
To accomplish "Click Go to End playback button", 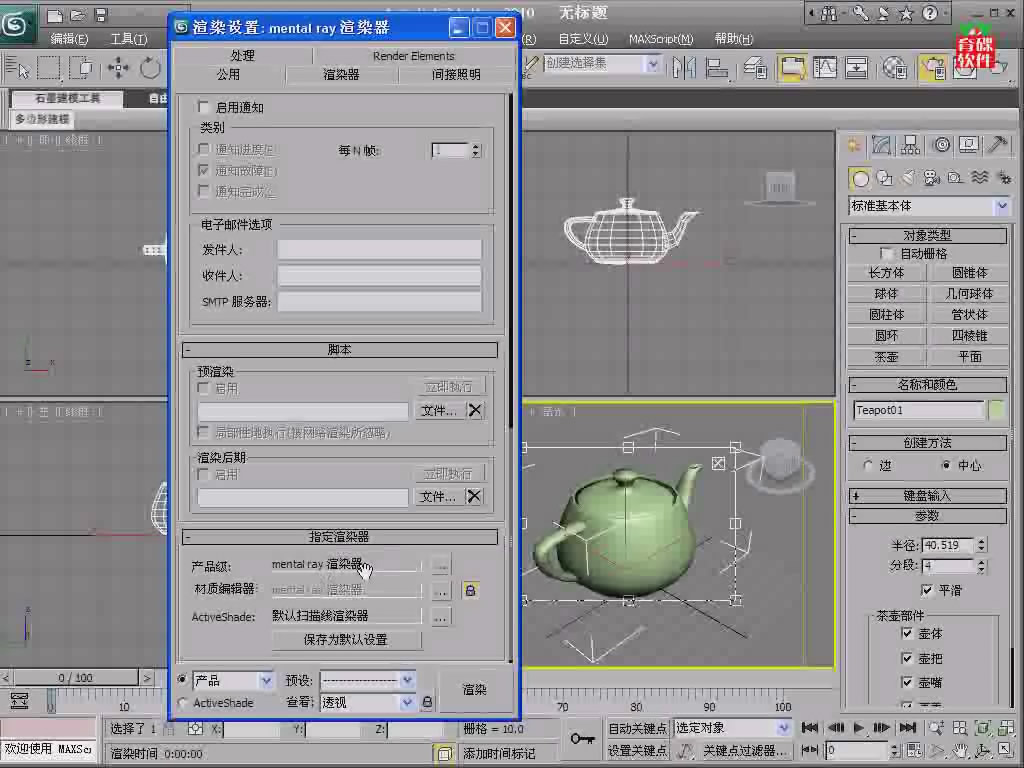I will pyautogui.click(x=908, y=728).
